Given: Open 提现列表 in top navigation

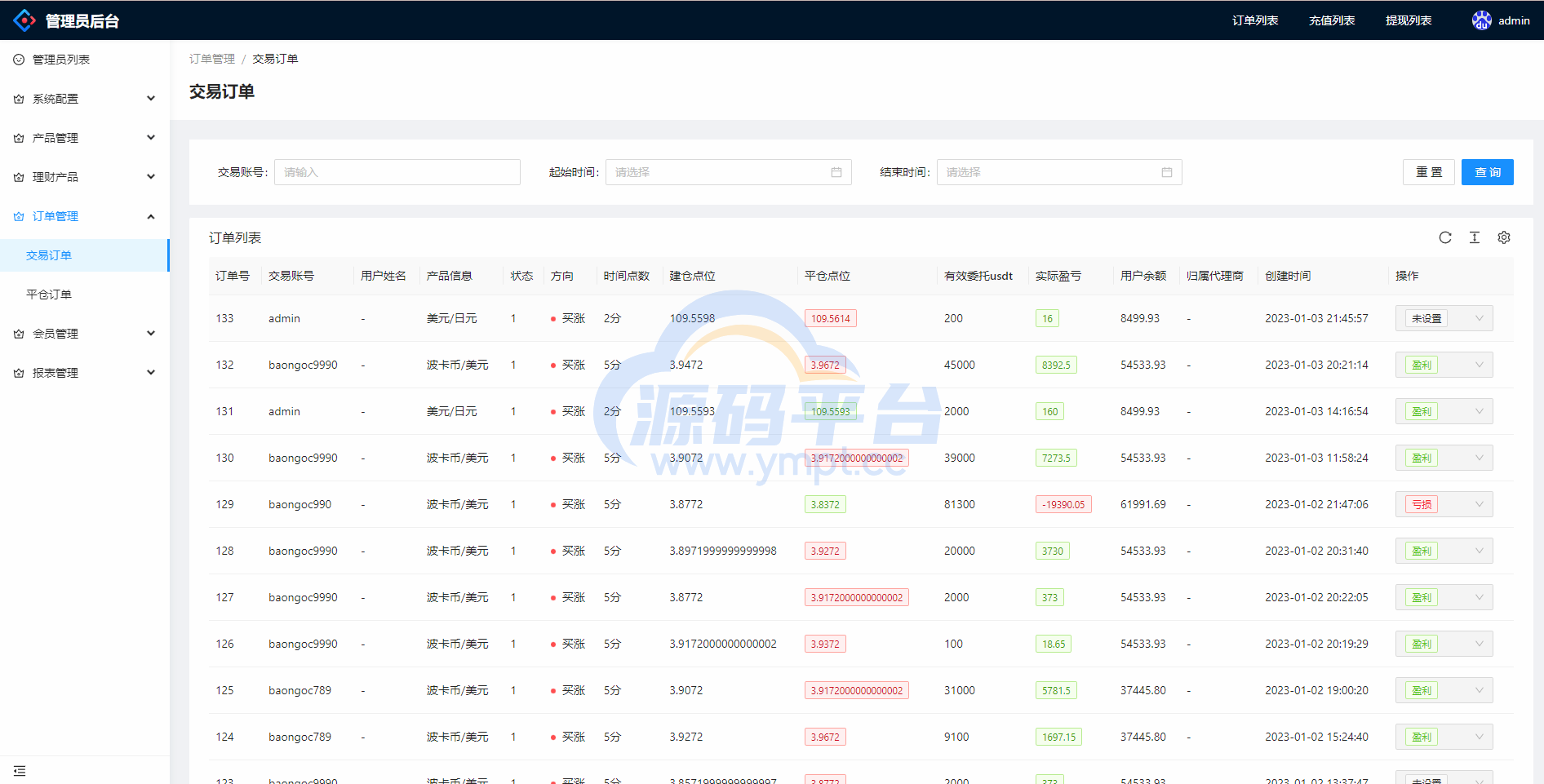Looking at the screenshot, I should [1409, 20].
